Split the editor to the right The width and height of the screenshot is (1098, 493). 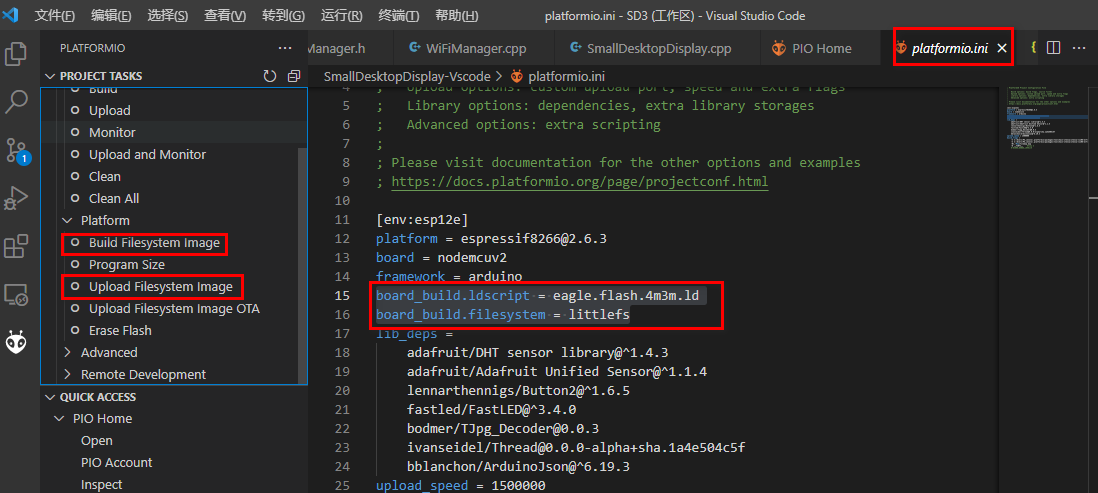point(1053,48)
